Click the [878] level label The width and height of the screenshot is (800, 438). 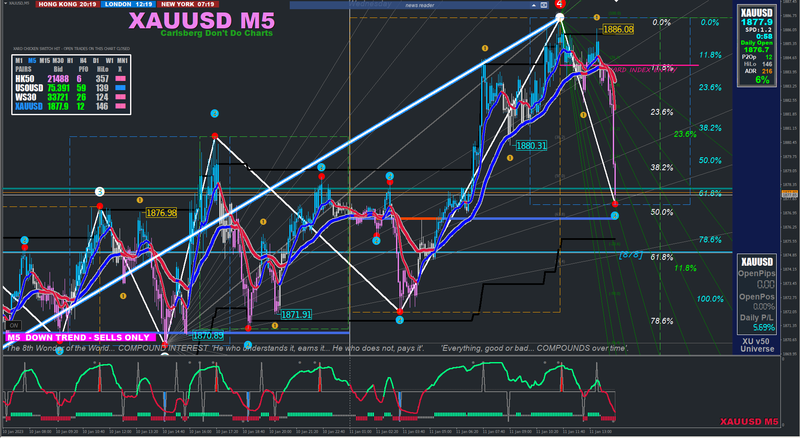pyautogui.click(x=630, y=255)
